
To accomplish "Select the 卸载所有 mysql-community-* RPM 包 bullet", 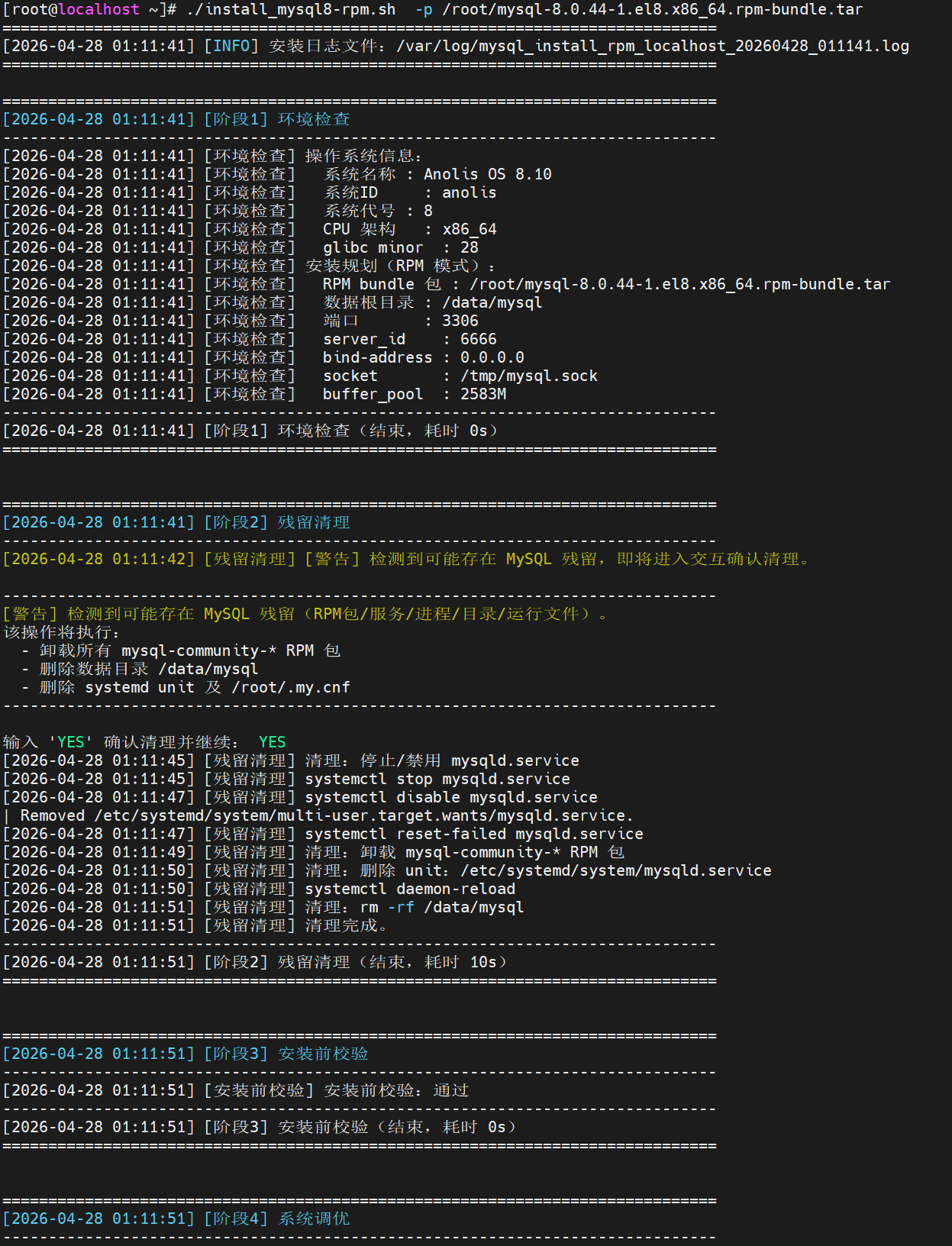I will click(x=181, y=650).
